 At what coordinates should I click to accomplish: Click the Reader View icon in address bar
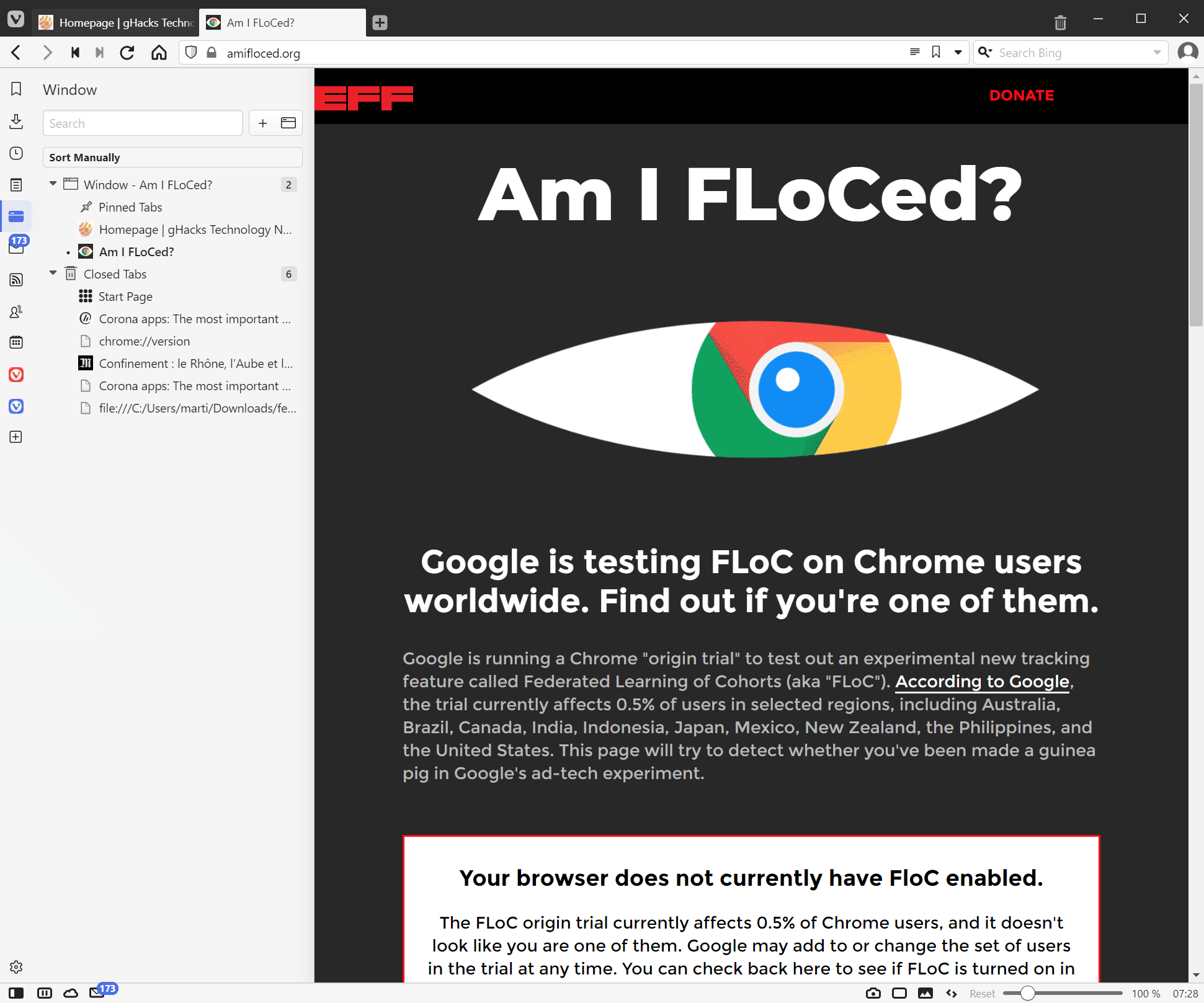point(914,53)
